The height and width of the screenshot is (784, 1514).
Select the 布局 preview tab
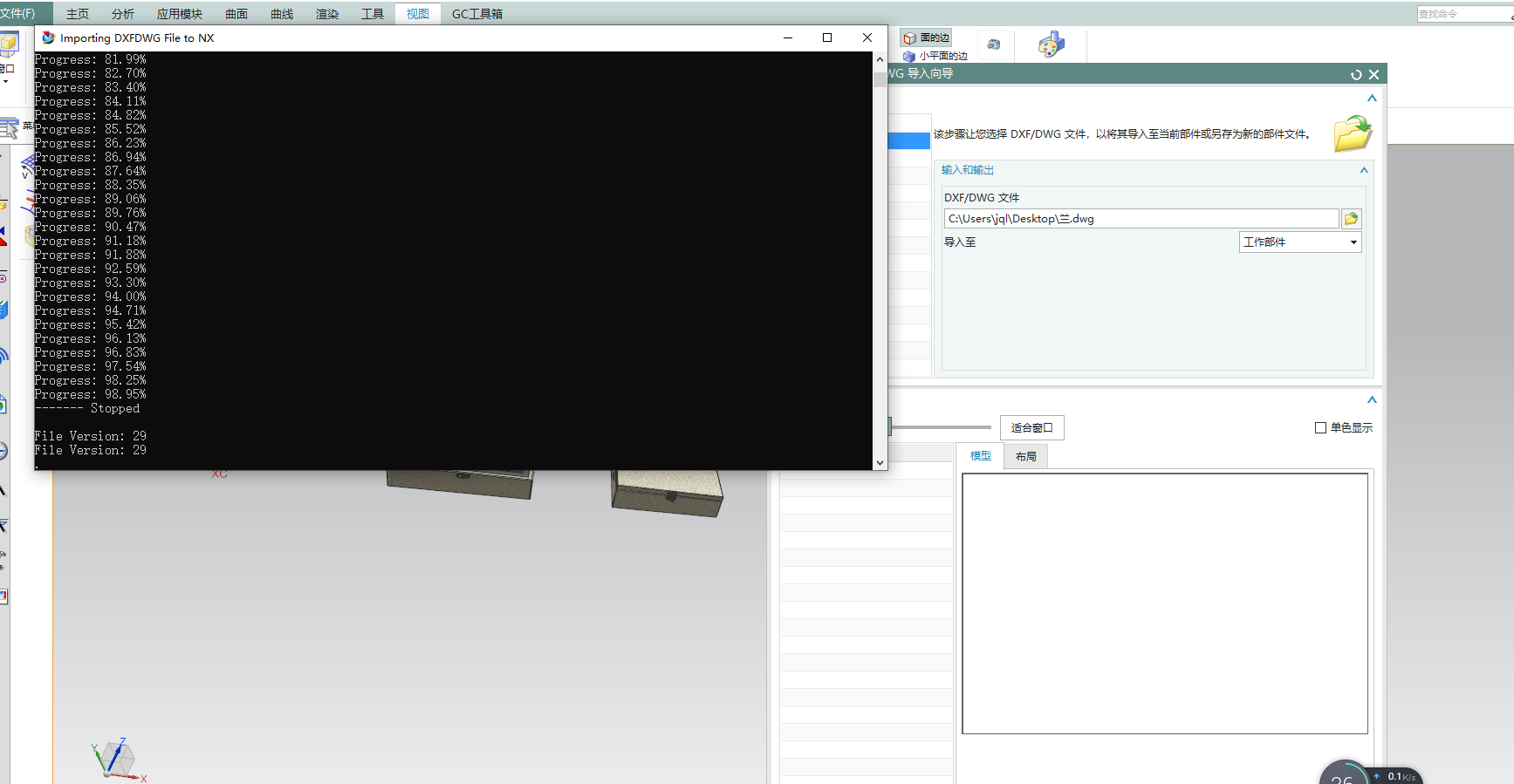point(1026,456)
